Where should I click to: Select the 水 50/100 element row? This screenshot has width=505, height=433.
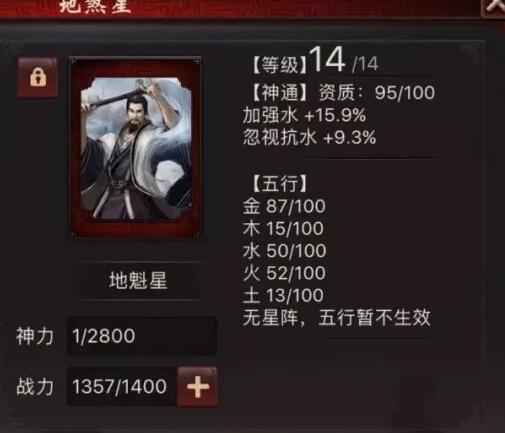[284, 251]
